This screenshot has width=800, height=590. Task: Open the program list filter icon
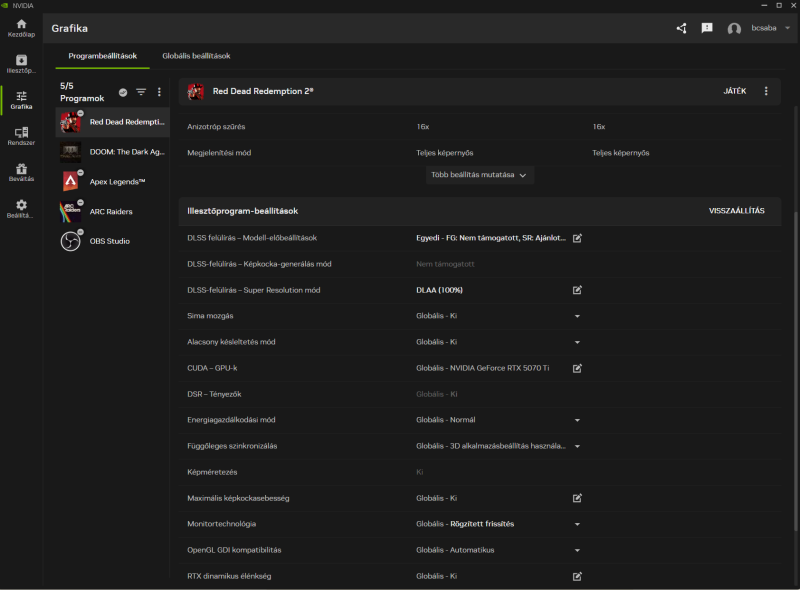[141, 92]
